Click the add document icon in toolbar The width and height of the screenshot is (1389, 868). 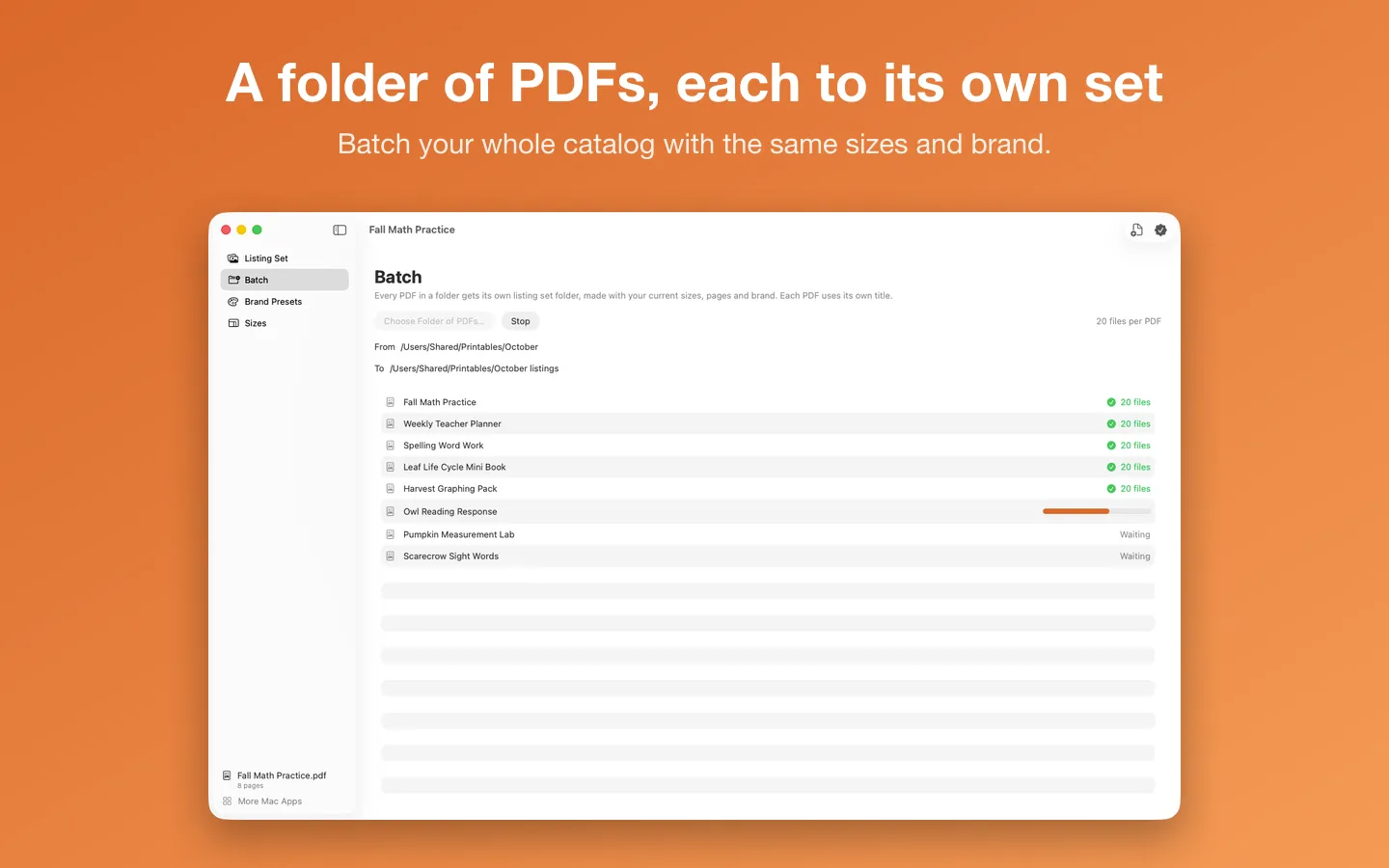[1136, 230]
